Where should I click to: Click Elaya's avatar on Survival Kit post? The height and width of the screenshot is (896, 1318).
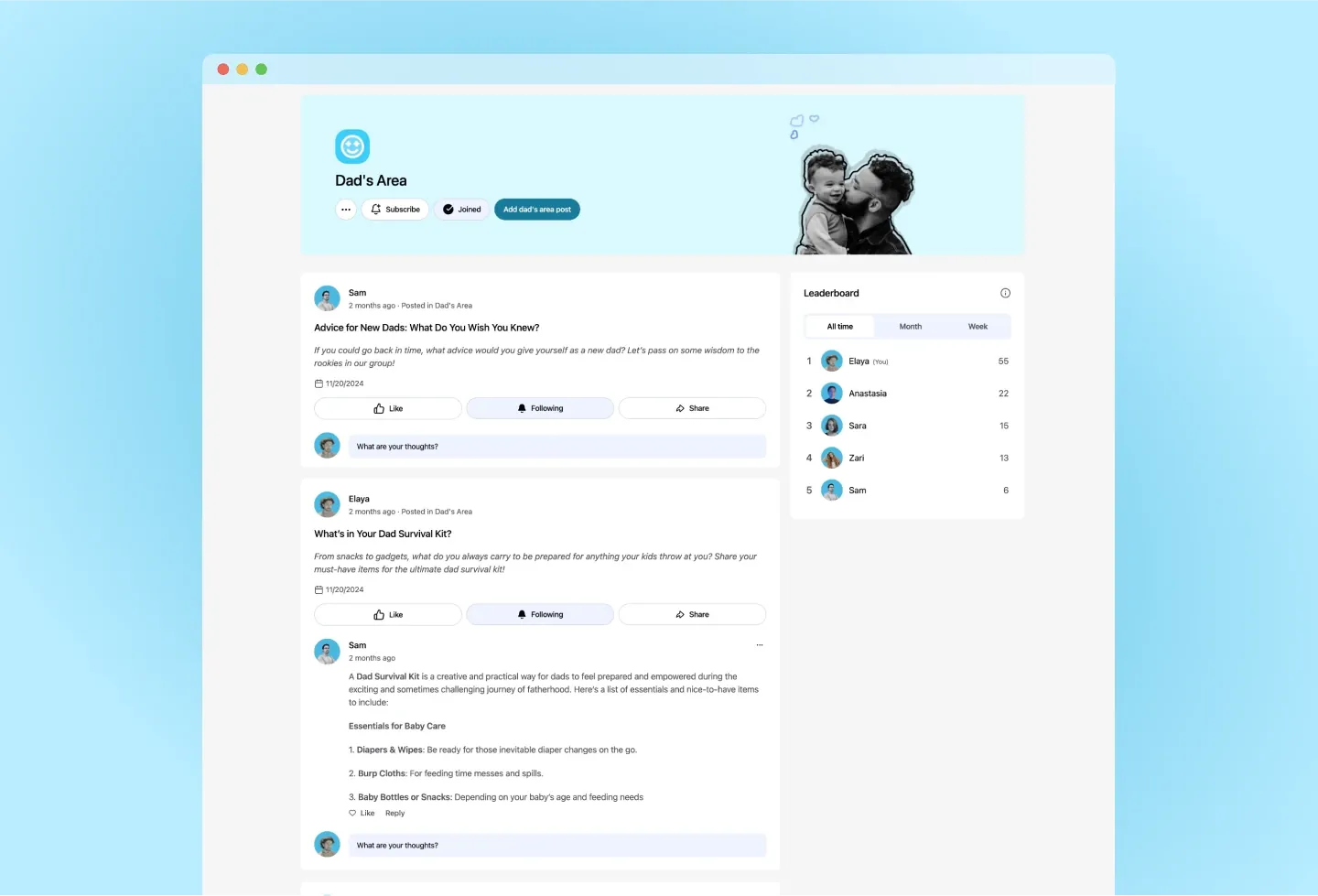327,504
